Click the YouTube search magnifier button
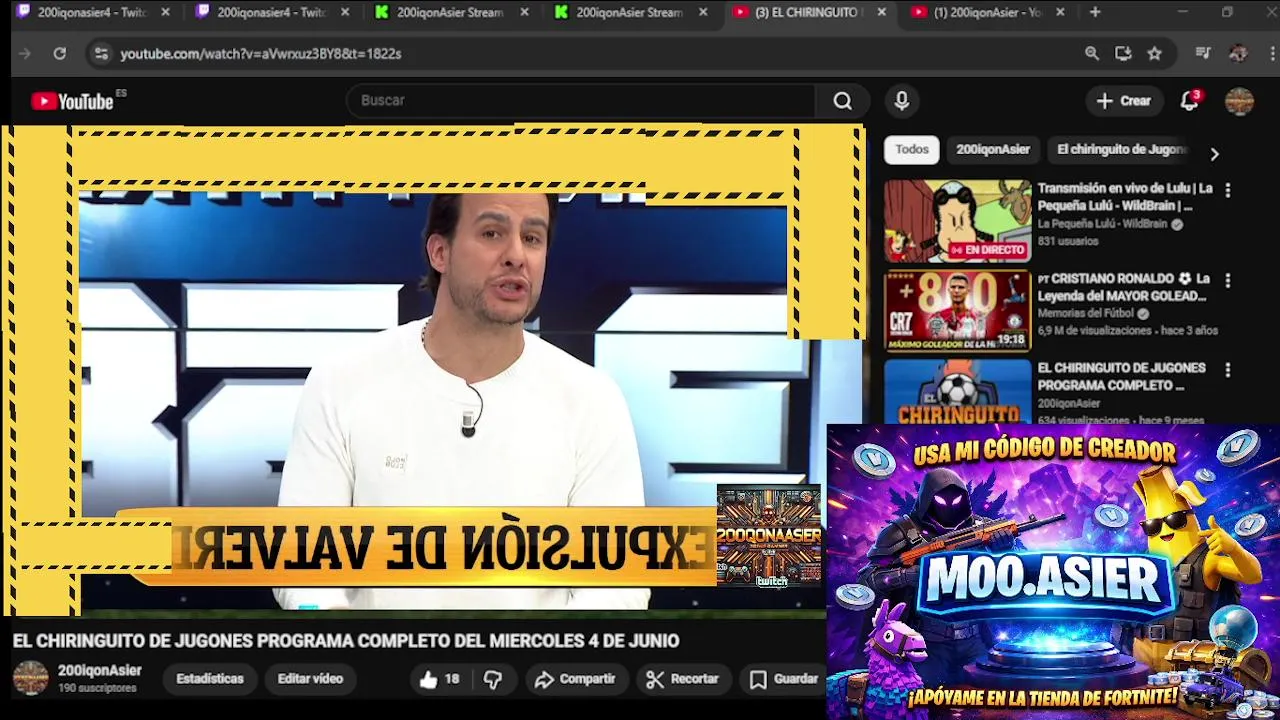The width and height of the screenshot is (1280, 720). coord(843,101)
